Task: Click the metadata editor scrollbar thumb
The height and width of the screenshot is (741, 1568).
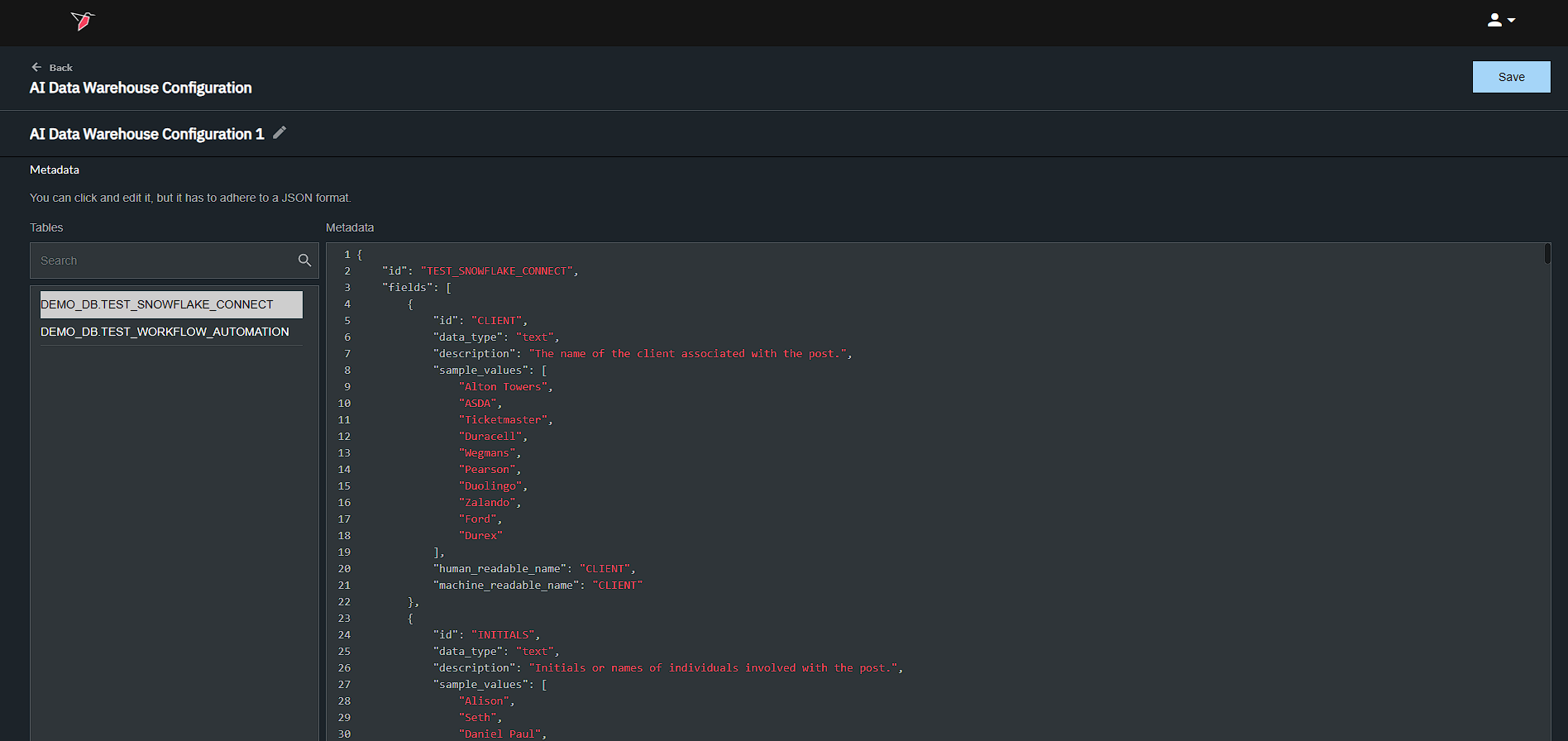Action: point(1546,254)
